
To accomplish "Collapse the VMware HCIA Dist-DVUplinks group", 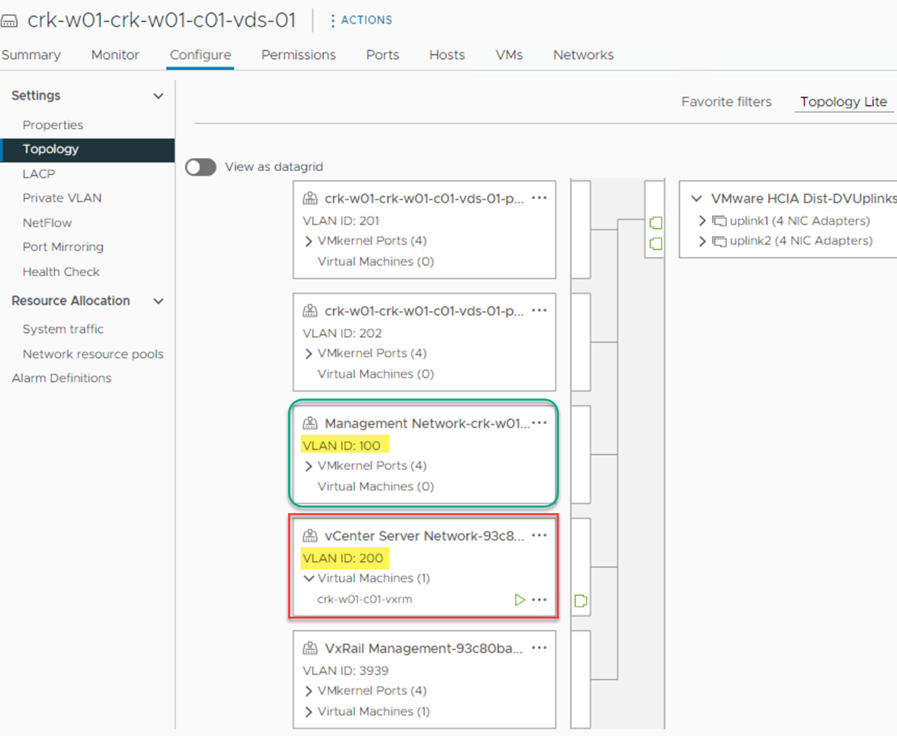I will coord(696,199).
